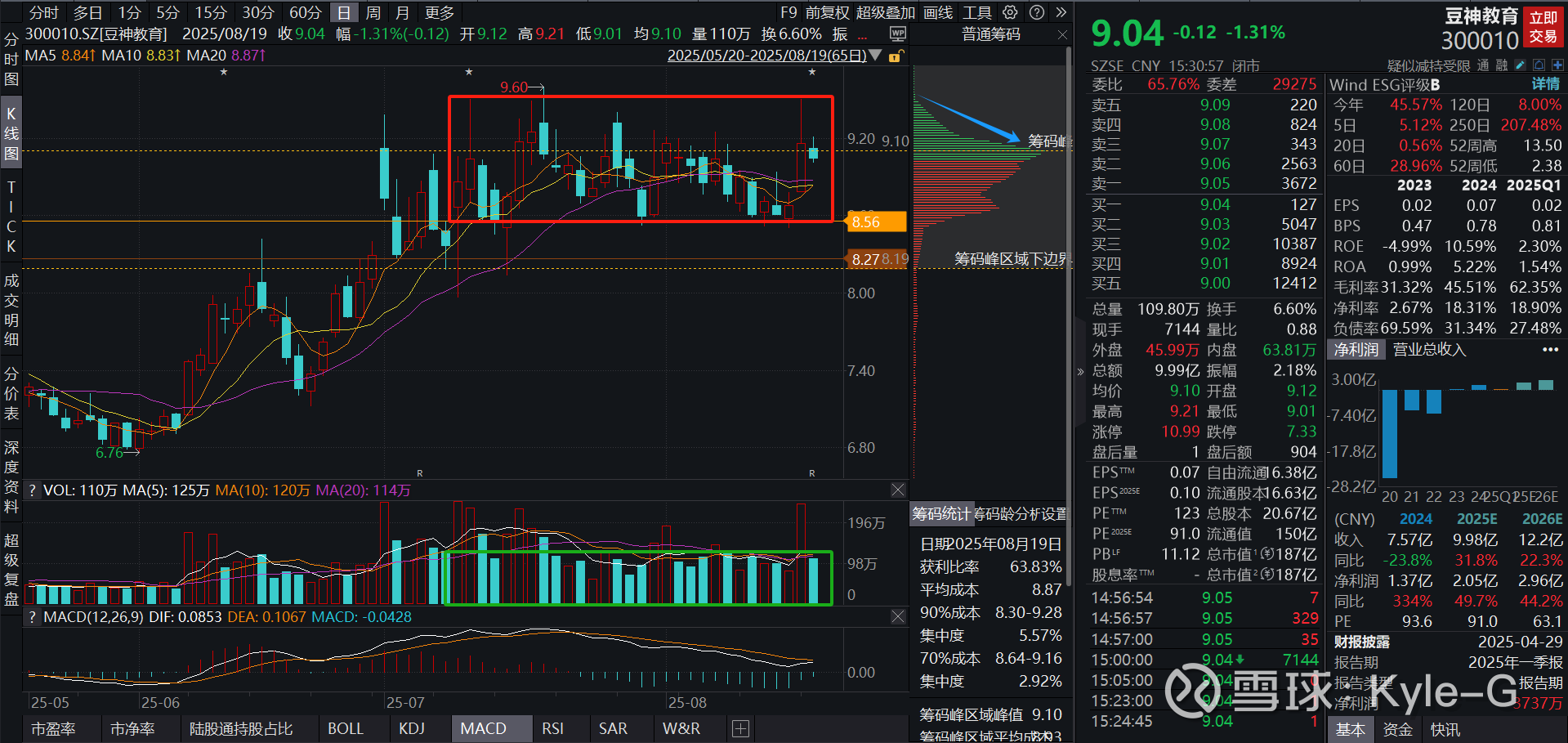
Task: Click the orange 8.56 price line label
Action: pyautogui.click(x=876, y=222)
